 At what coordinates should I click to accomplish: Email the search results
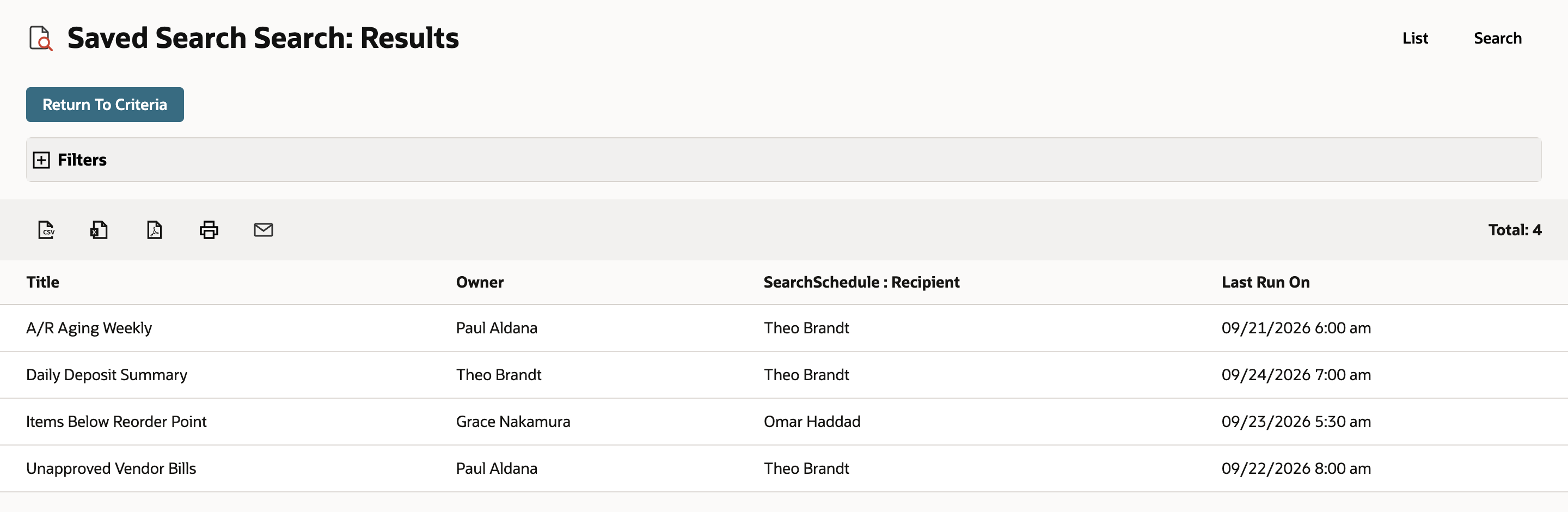point(263,229)
